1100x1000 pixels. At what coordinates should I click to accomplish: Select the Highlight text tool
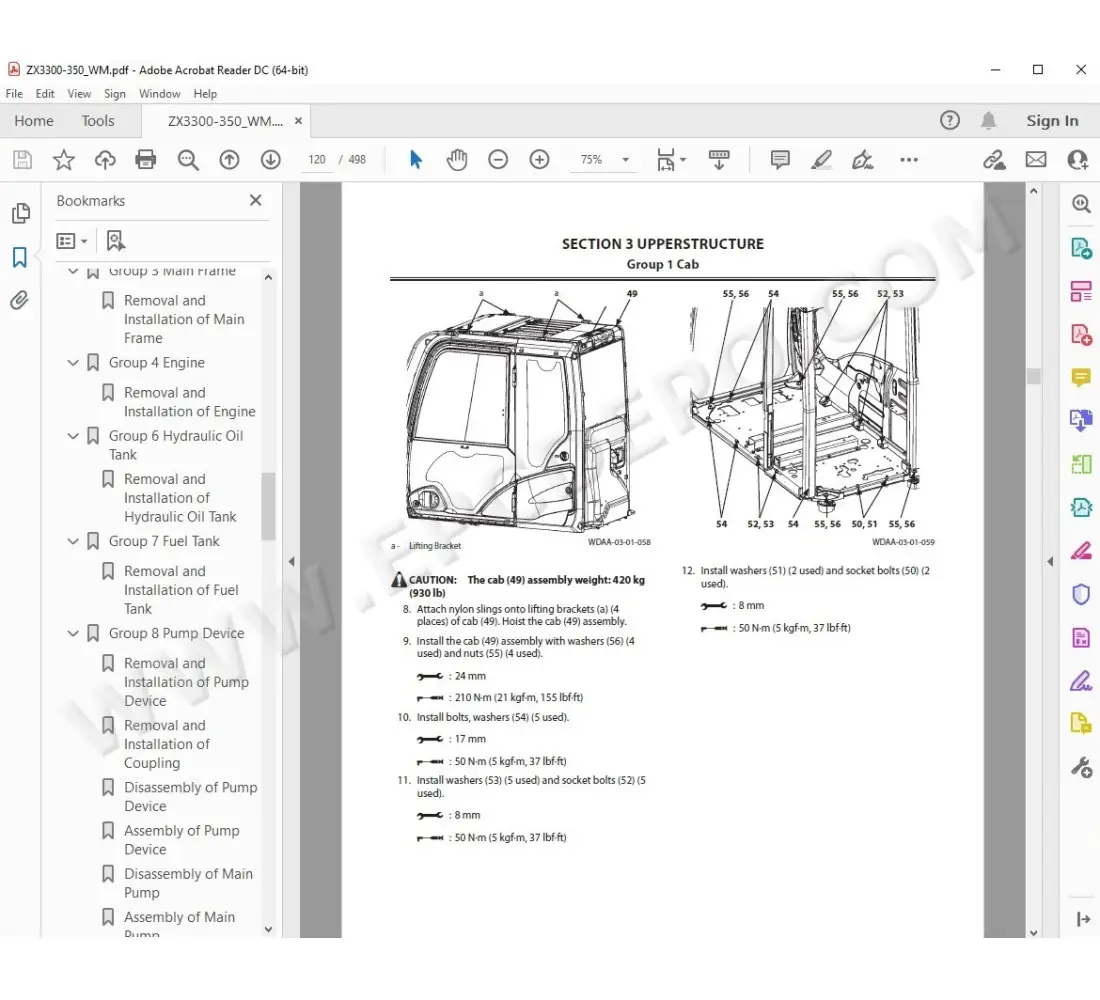821,160
